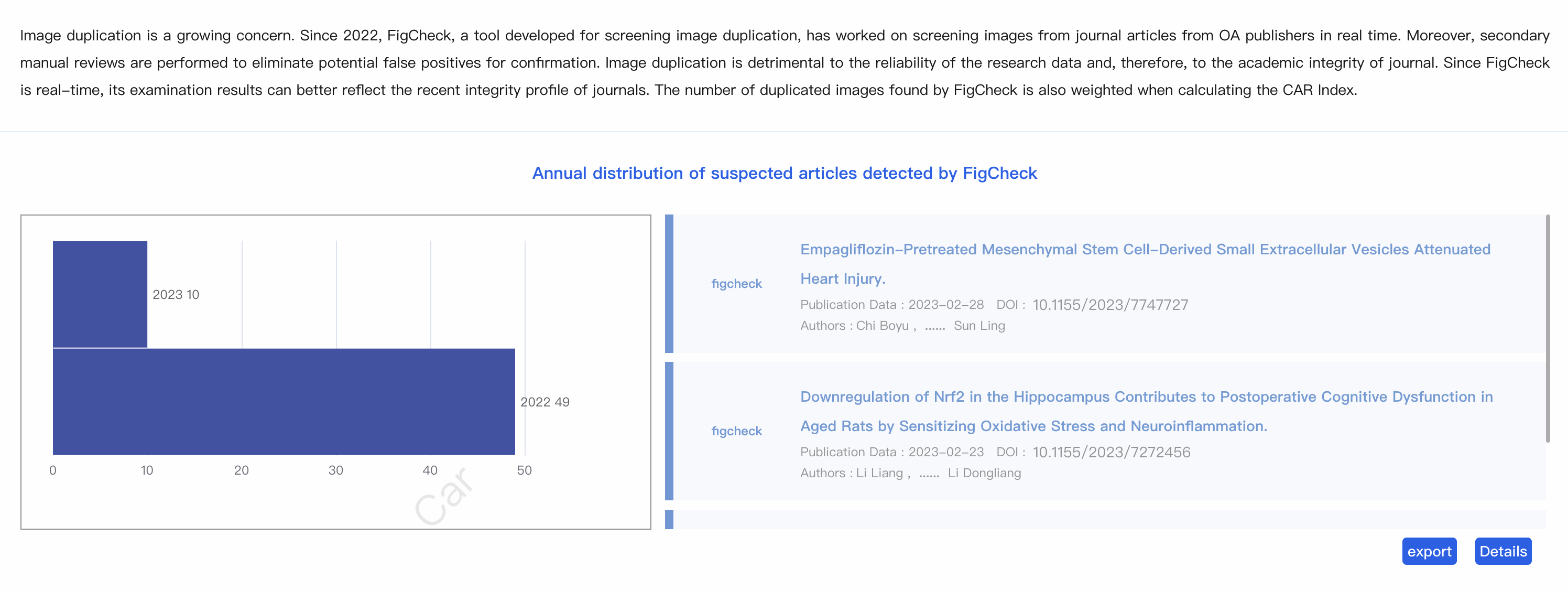Click DOI 10.1155/2023/7747727
Screen dimensions: 1568x590
(1109, 305)
